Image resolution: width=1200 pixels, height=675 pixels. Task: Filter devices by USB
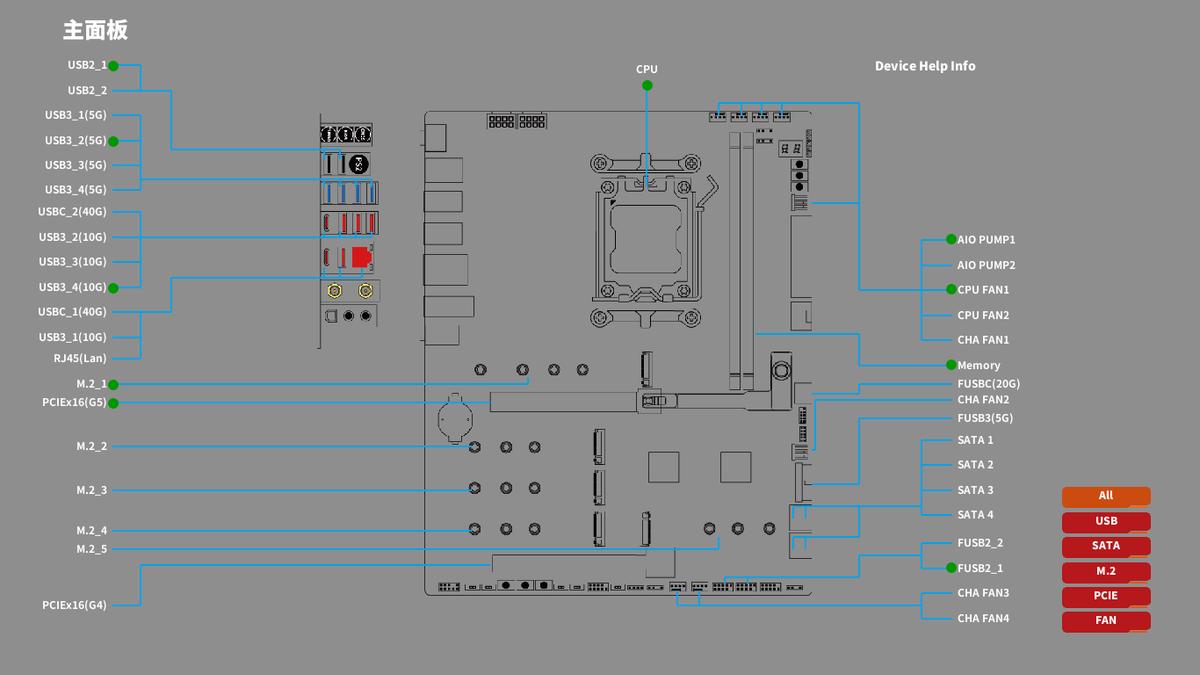1106,521
